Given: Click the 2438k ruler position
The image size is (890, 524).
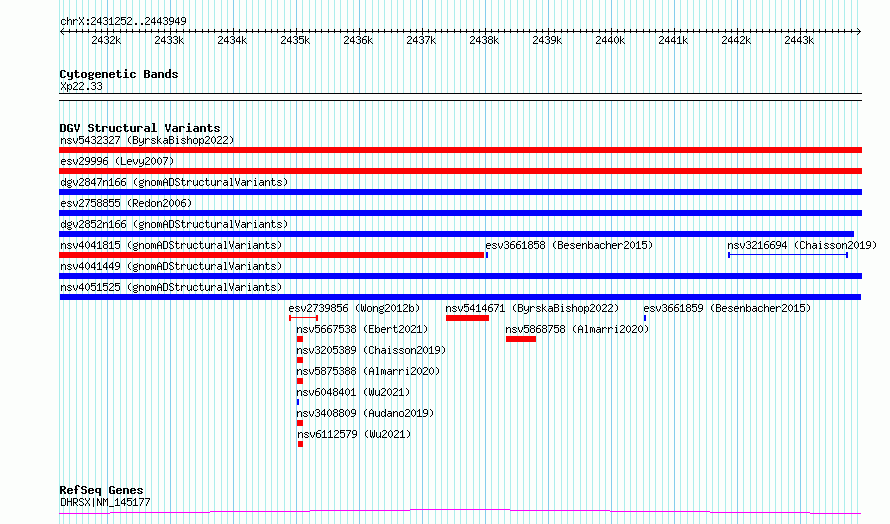Looking at the screenshot, I should (x=484, y=40).
